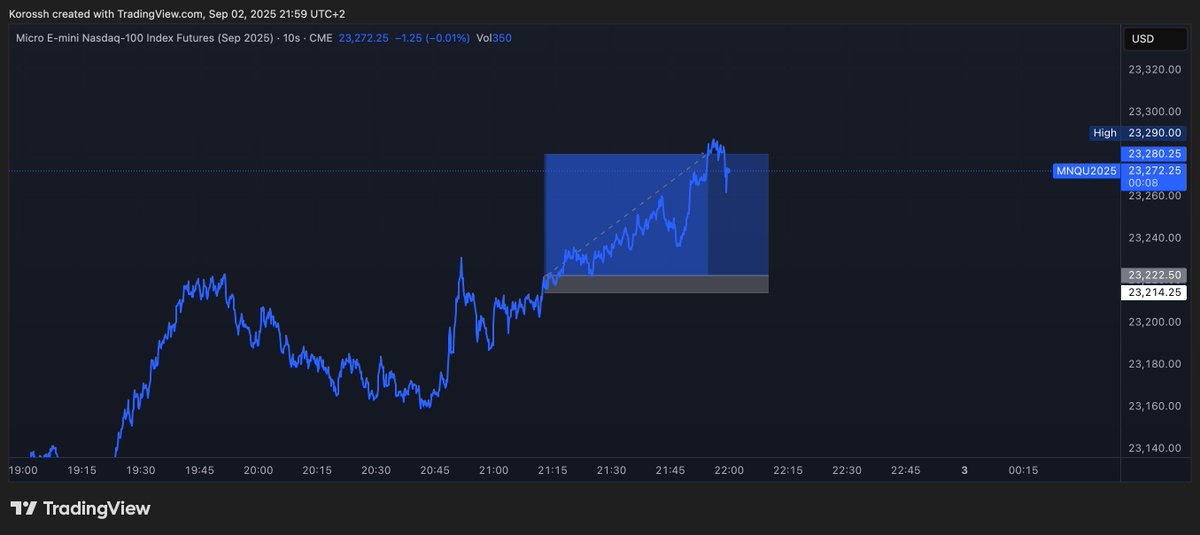Click the 22:00 time axis label

(x=729, y=471)
